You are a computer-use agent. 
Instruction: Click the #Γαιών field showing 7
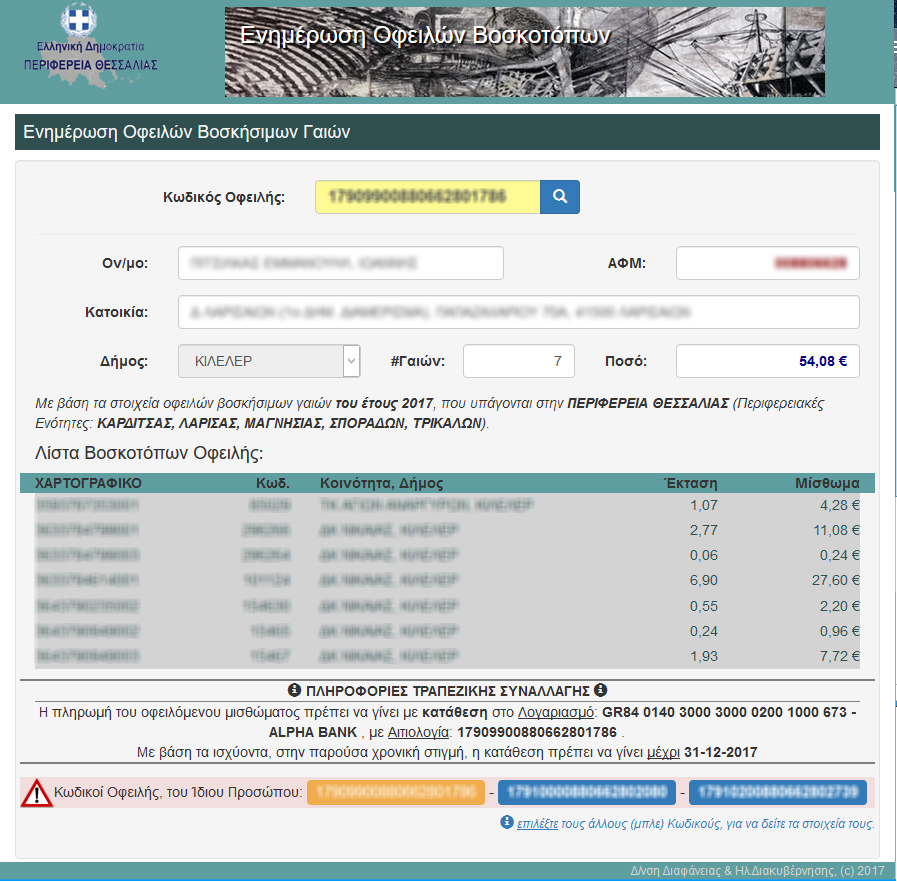[518, 361]
